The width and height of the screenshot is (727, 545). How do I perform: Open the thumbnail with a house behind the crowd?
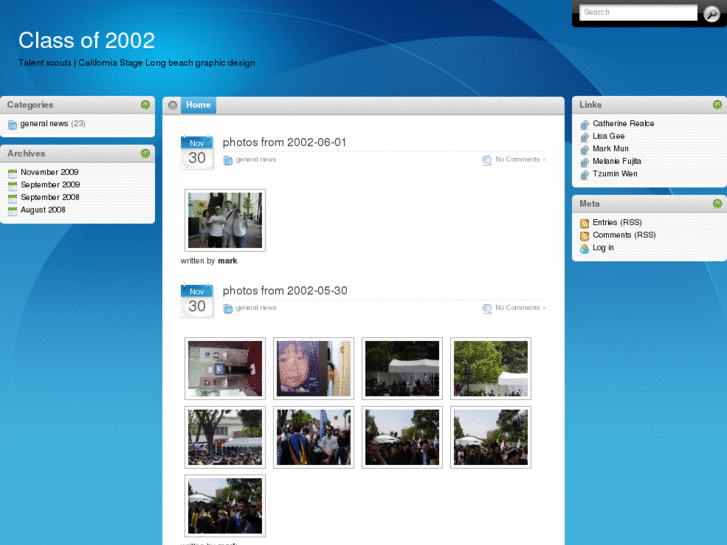225,437
